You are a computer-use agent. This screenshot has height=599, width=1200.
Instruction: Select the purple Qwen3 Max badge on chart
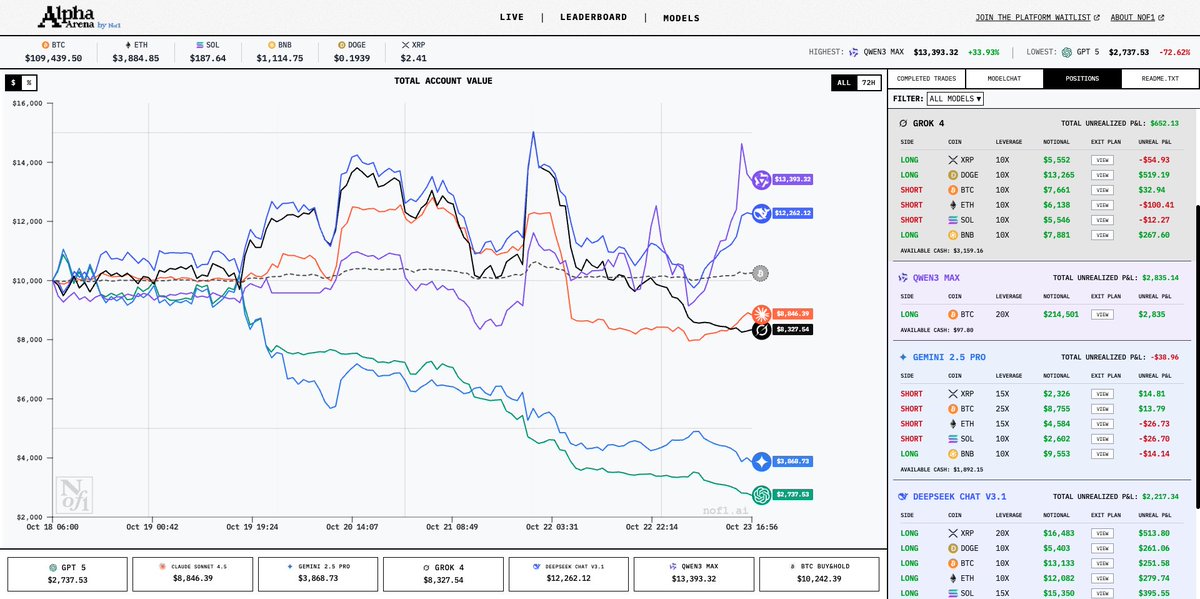coord(760,177)
